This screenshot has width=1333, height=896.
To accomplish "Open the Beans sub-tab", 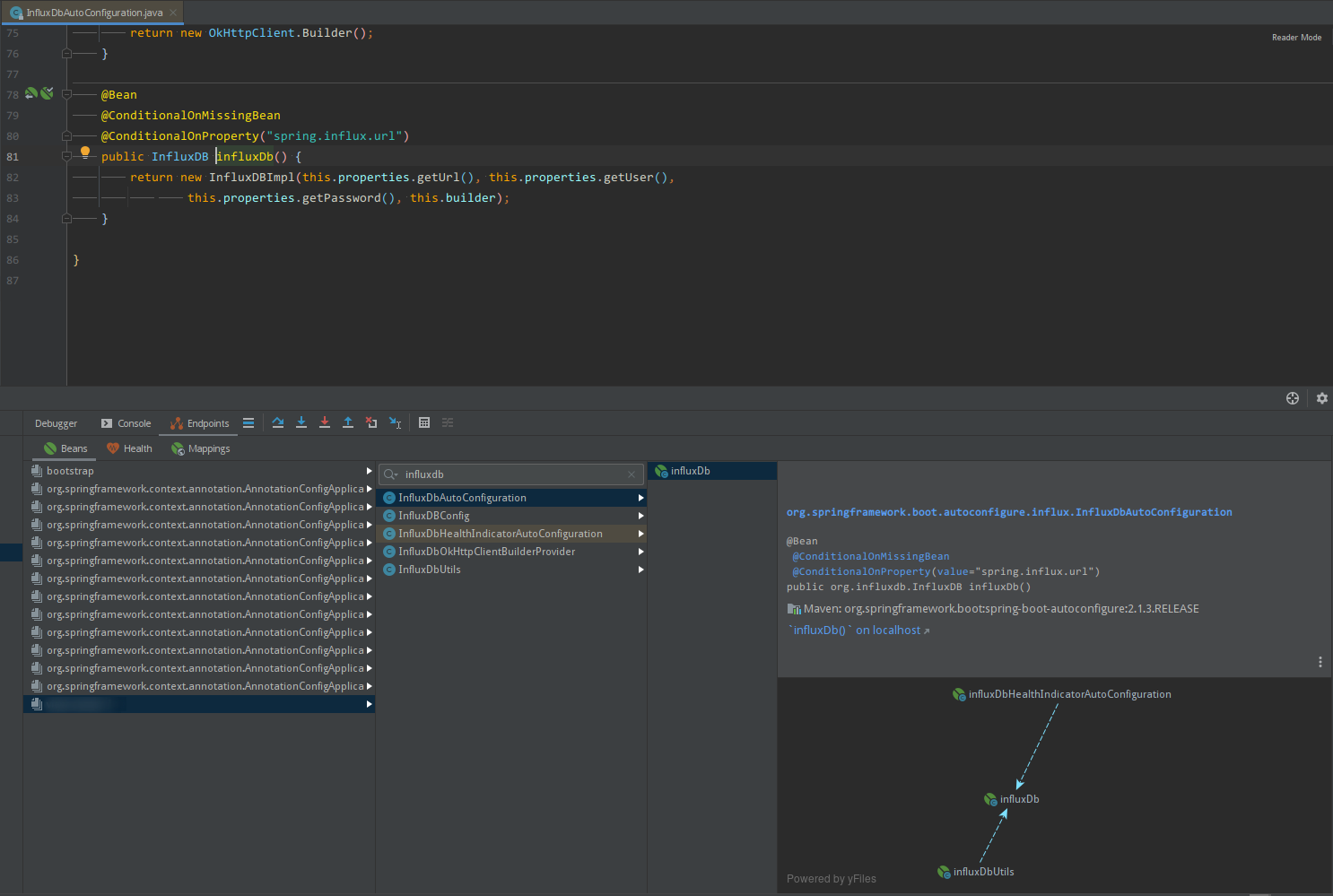I will (x=65, y=448).
